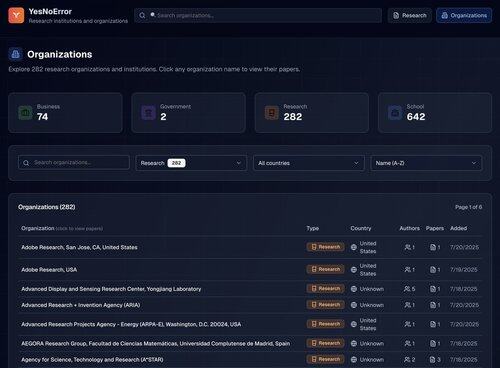
Task: Click globe icon in Adobe Research, USA row
Action: tap(354, 270)
